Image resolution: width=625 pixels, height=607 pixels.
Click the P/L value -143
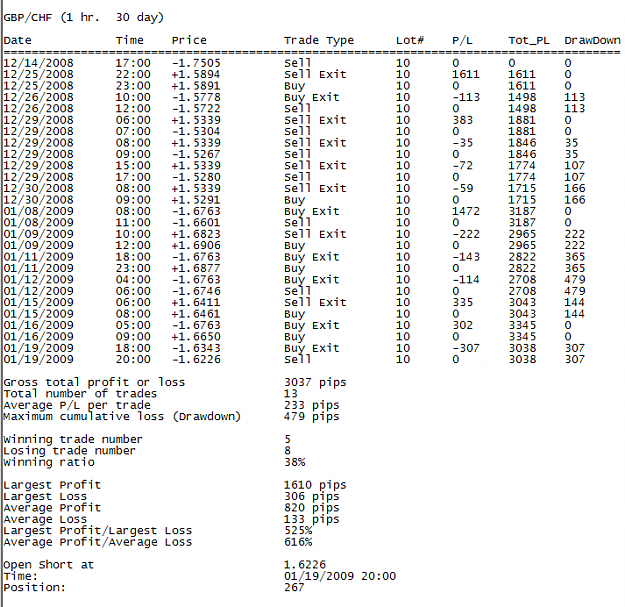click(x=466, y=257)
